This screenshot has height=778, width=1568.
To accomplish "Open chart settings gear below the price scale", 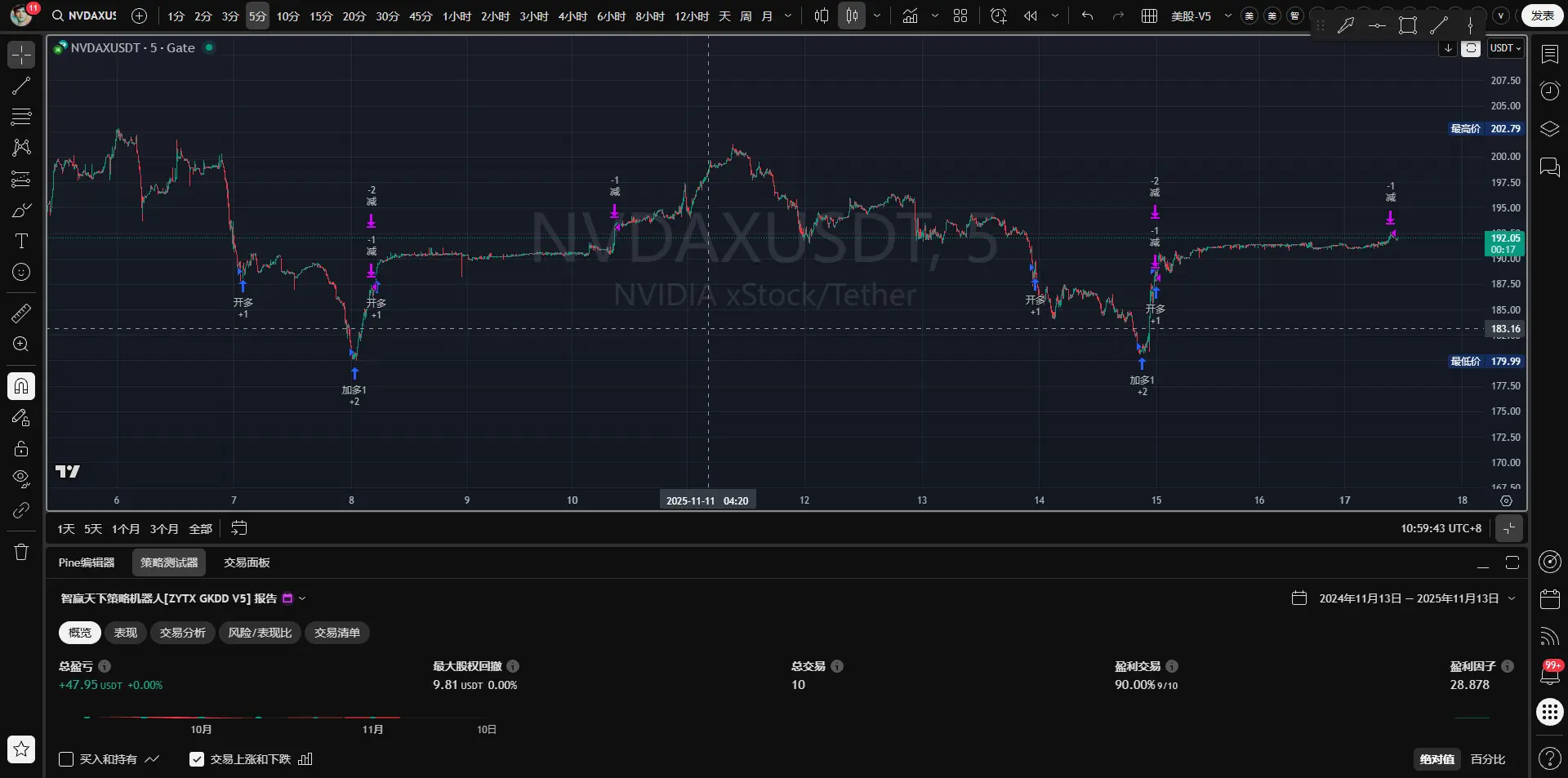I will (x=1506, y=500).
